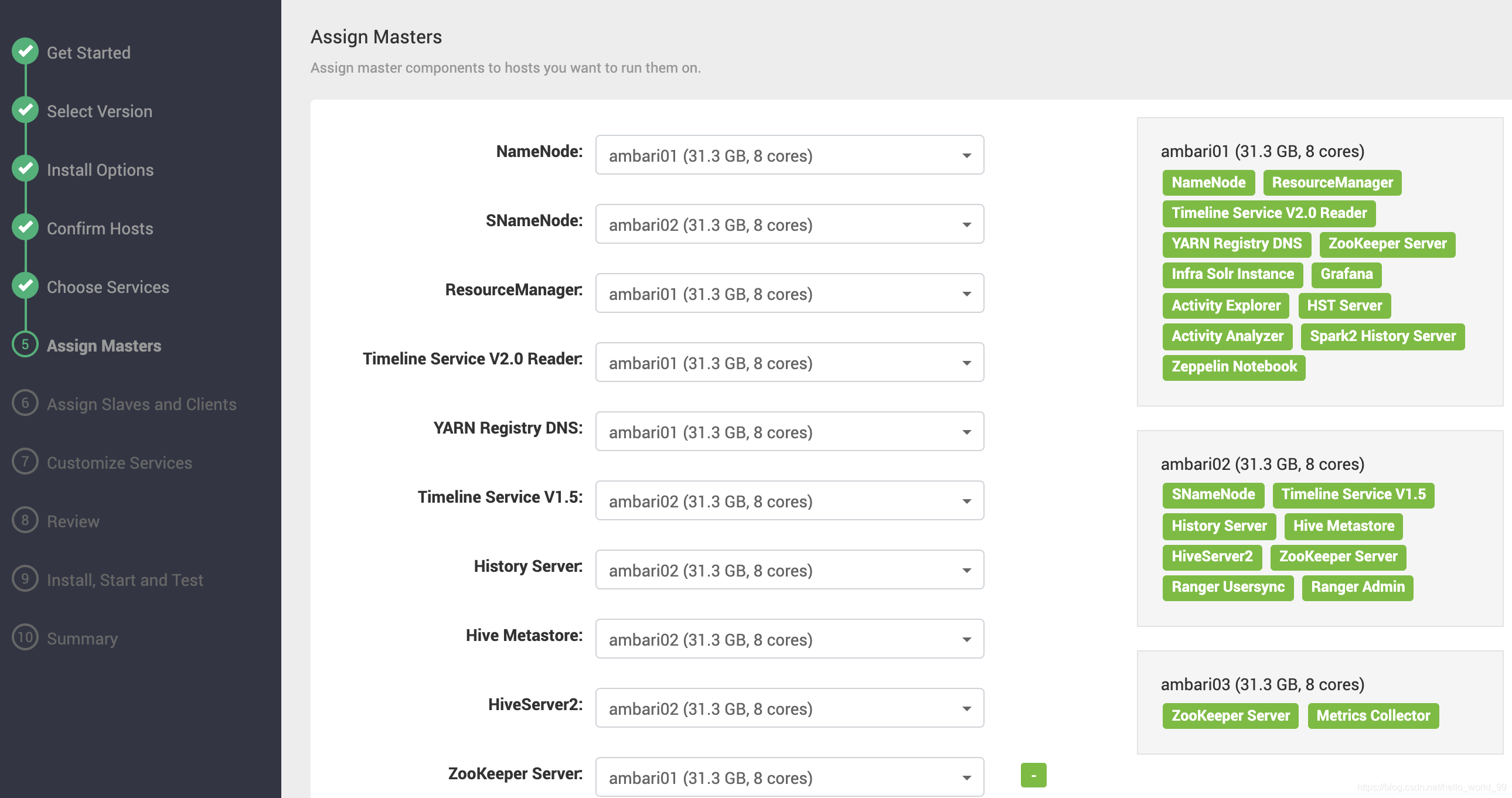Click the step 9 circle icon
Image resolution: width=1512 pixels, height=798 pixels.
point(25,579)
